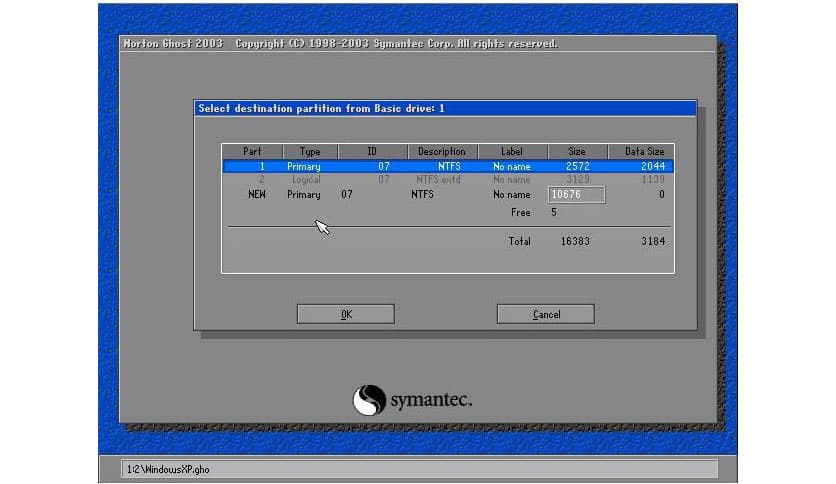
Task: Click the Label column header
Action: tap(512, 151)
